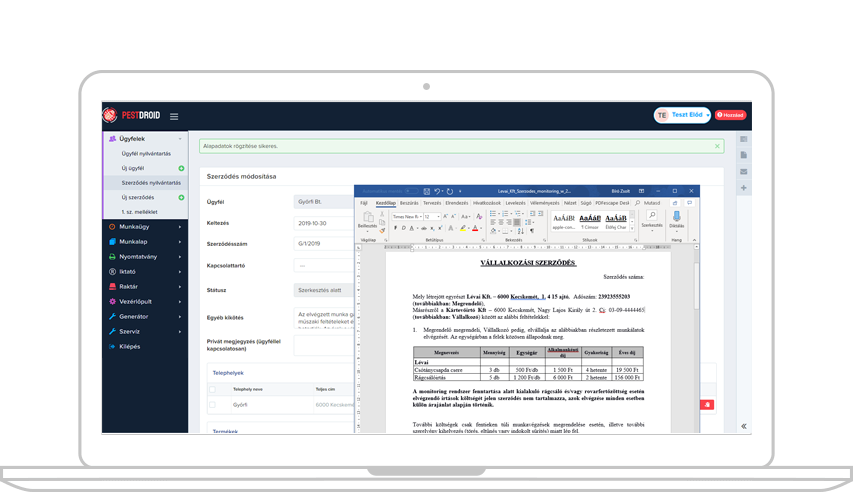The image size is (853, 492).
Task: Click the save icon in Word title bar
Action: point(426,190)
